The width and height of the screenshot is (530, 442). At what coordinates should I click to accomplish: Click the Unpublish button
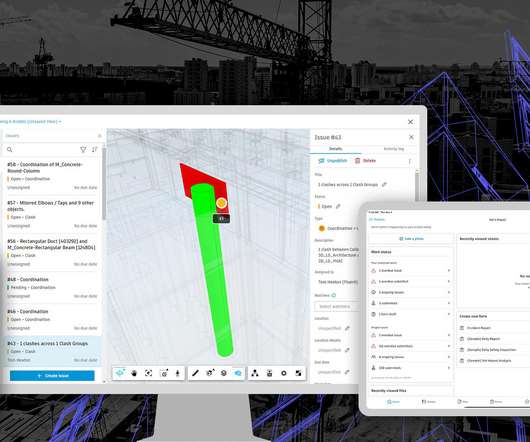[333, 161]
